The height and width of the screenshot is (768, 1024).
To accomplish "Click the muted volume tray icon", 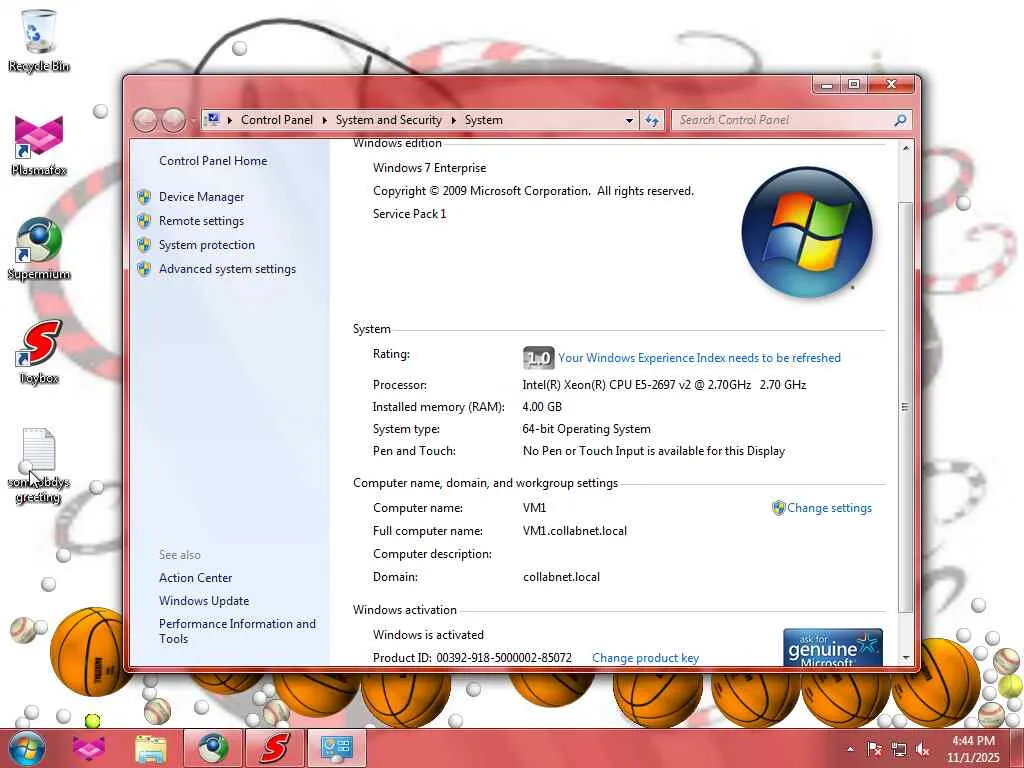I will pyautogui.click(x=923, y=749).
